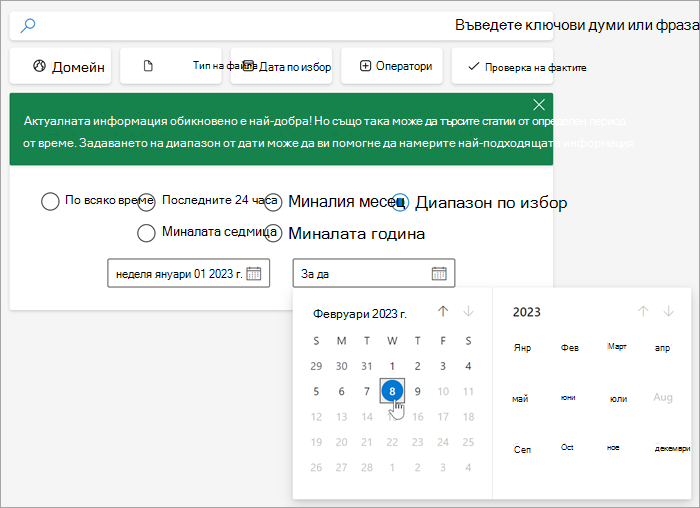Image resolution: width=700 pixels, height=508 pixels.
Task: Pick January 30 in the calendar
Action: point(342,366)
